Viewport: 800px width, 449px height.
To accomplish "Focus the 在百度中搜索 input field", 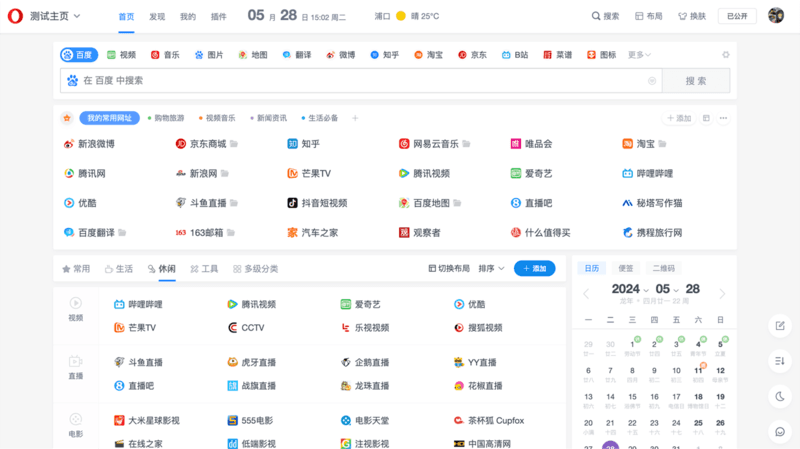I will click(361, 81).
